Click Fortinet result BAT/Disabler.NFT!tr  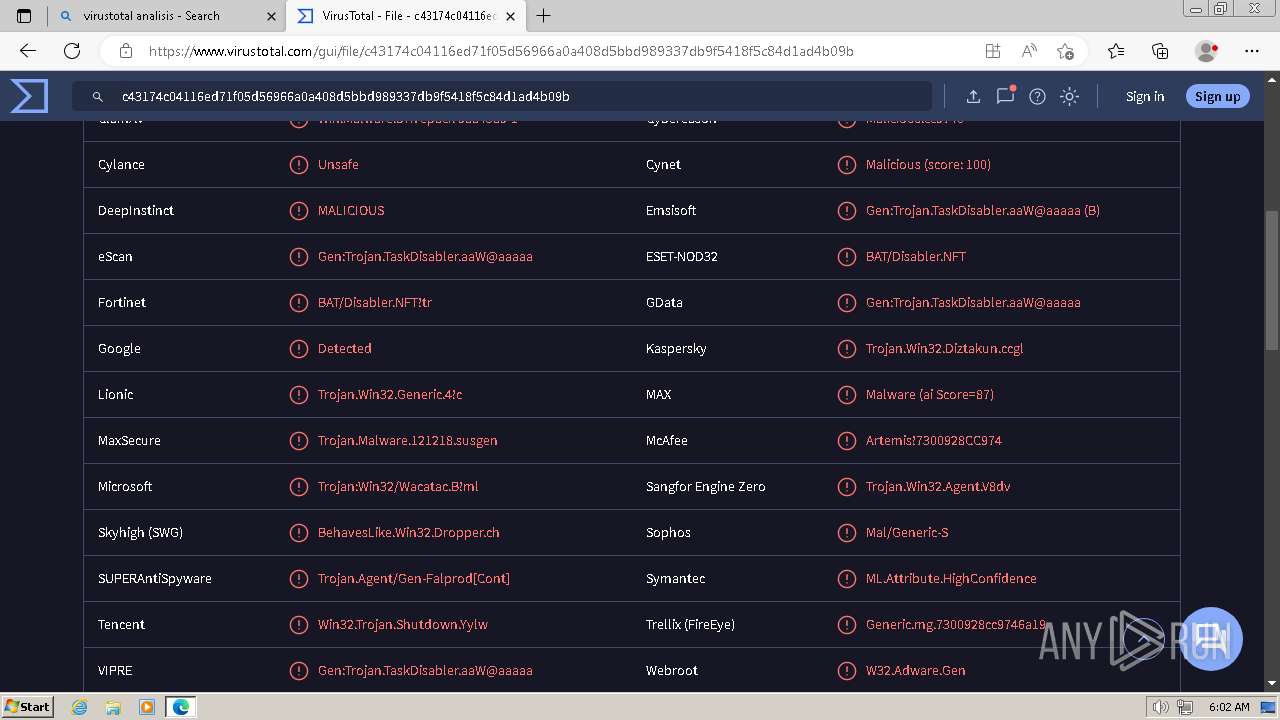click(375, 303)
